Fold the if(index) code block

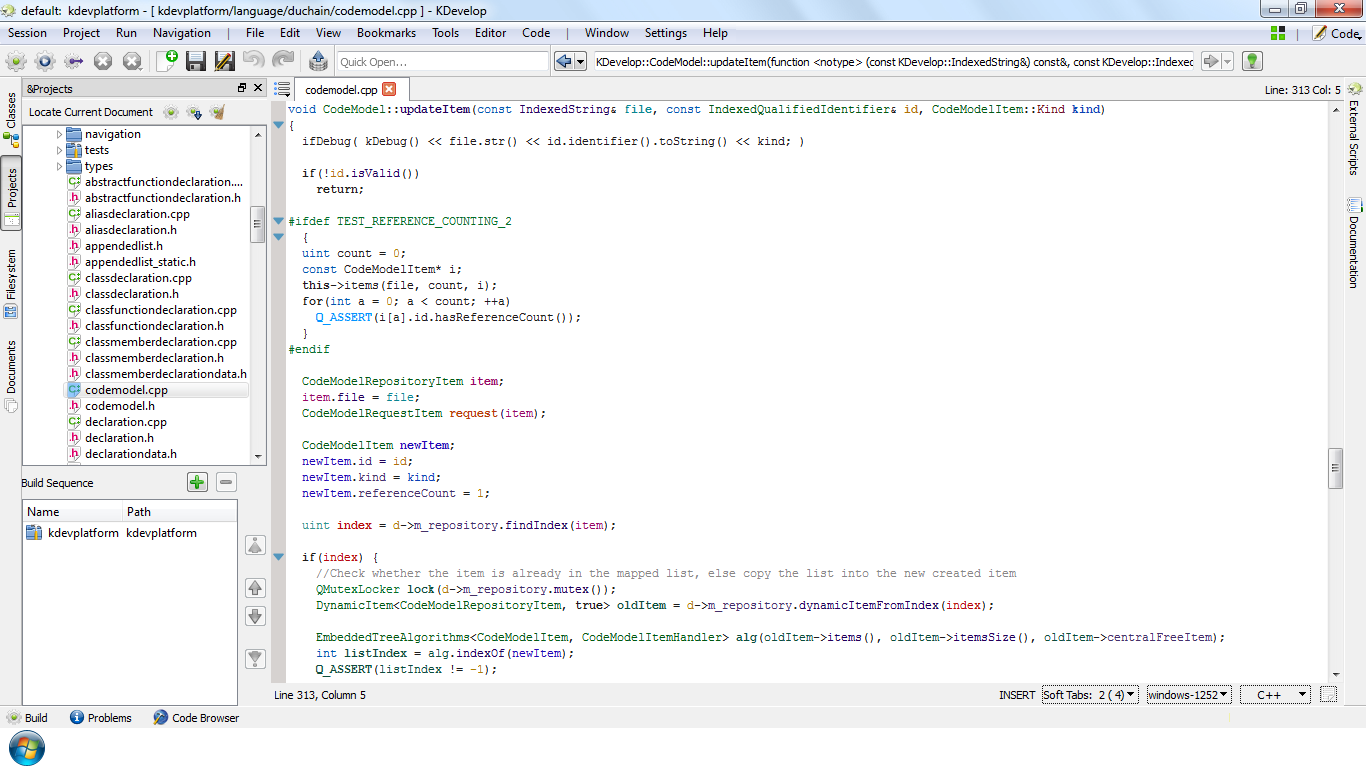point(279,556)
